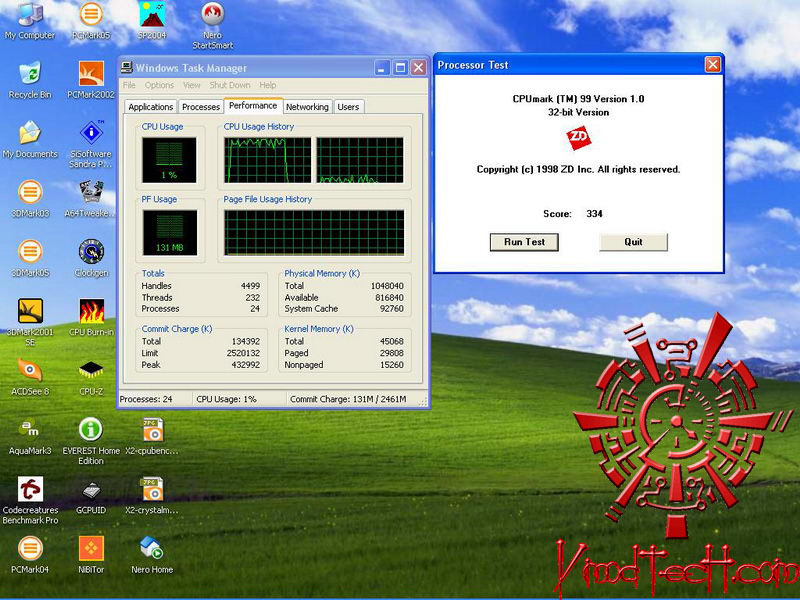Click the Commit Charge Limit value 2520132
The image size is (800, 600).
point(243,353)
